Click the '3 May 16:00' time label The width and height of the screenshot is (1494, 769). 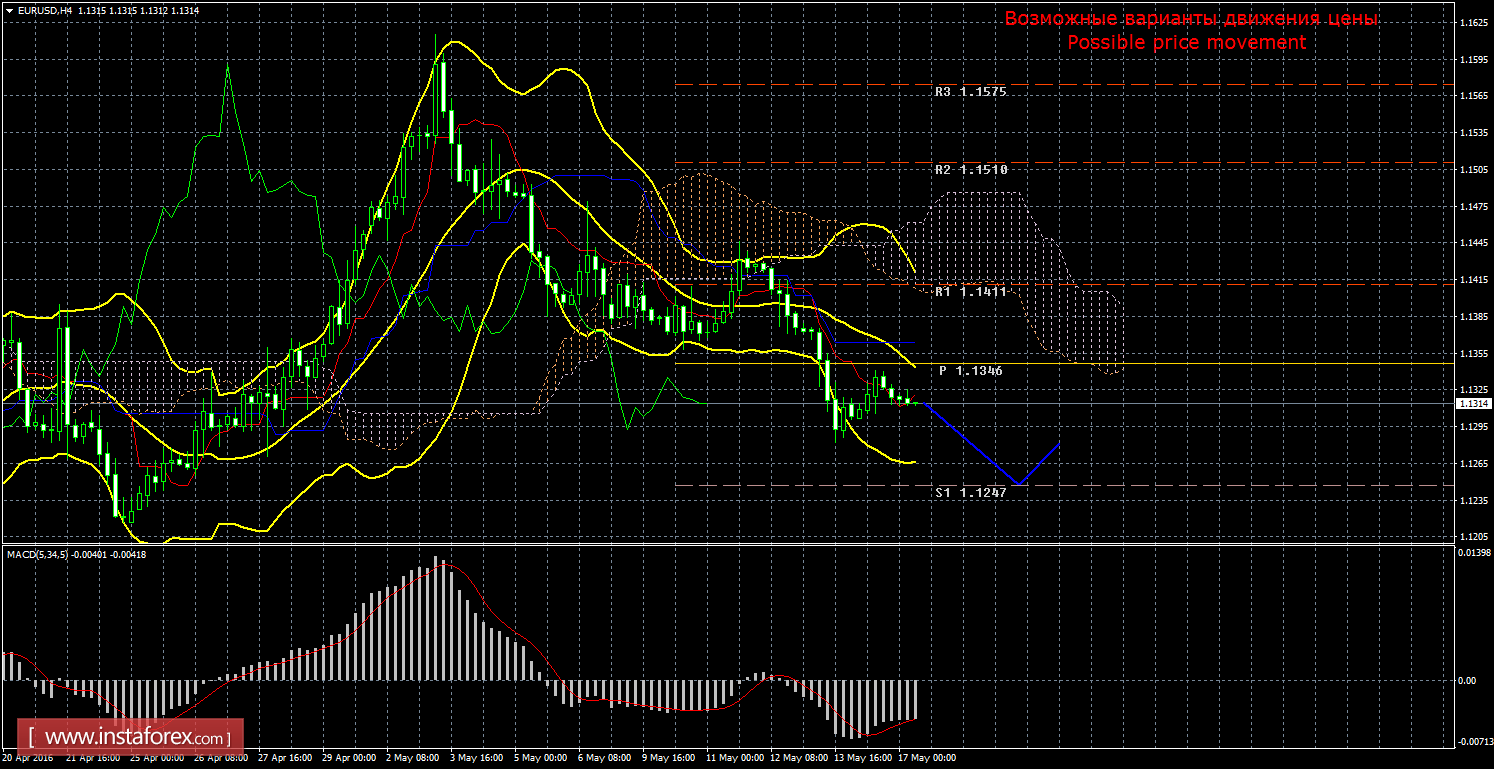(477, 758)
